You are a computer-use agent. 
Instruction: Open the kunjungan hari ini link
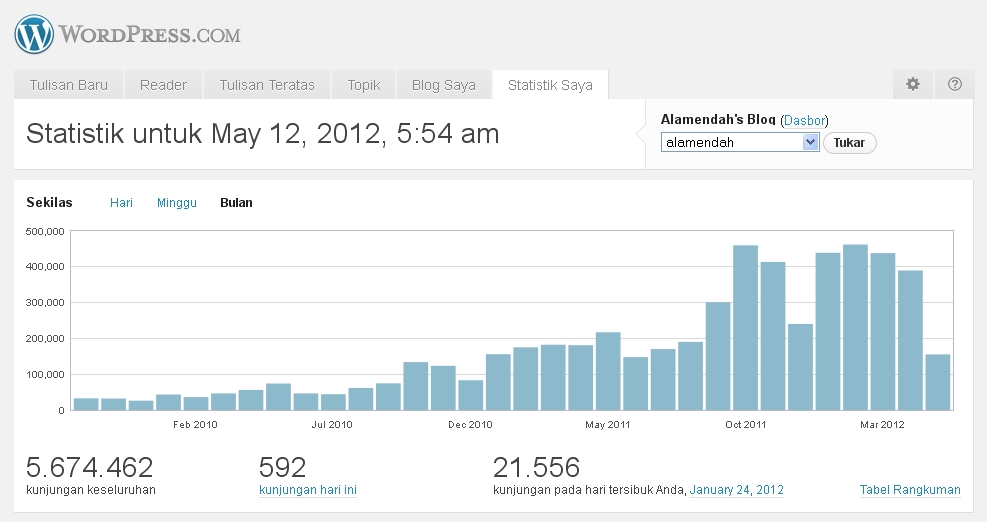307,490
